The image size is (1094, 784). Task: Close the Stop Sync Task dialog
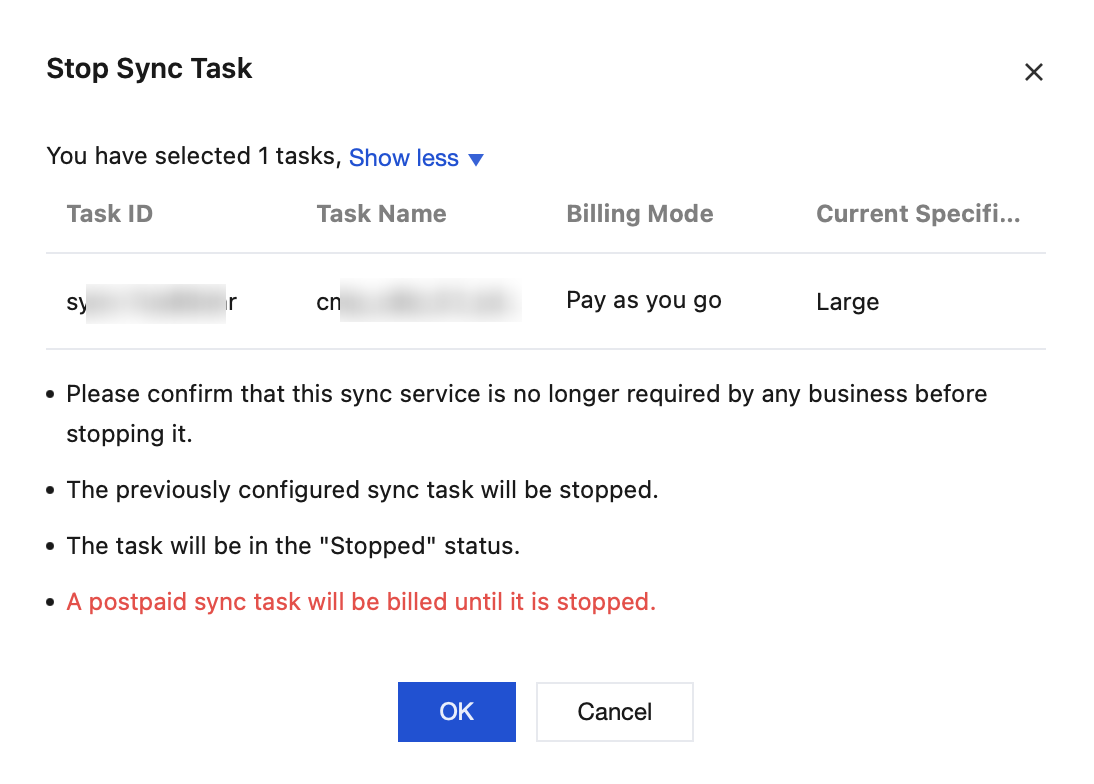pyautogui.click(x=1034, y=72)
